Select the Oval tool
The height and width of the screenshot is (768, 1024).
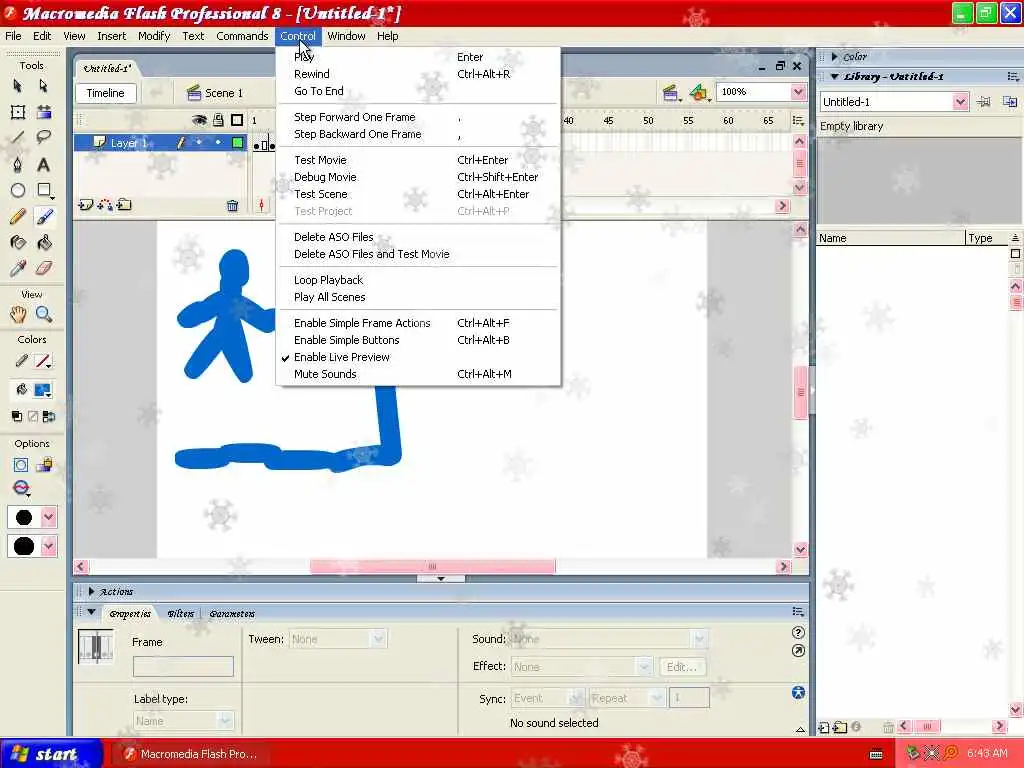(x=18, y=190)
